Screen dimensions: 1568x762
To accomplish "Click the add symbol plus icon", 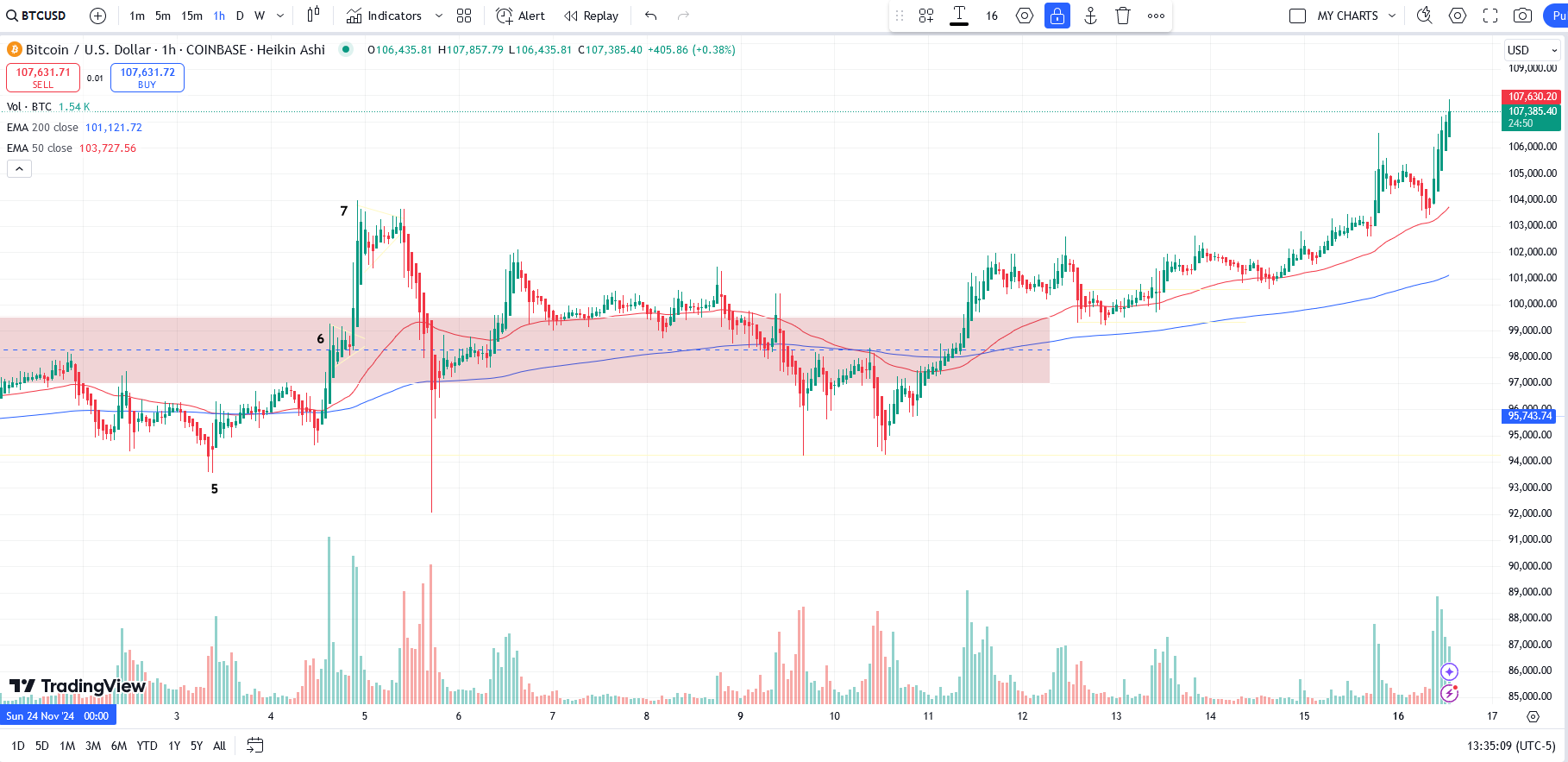I will [x=97, y=16].
